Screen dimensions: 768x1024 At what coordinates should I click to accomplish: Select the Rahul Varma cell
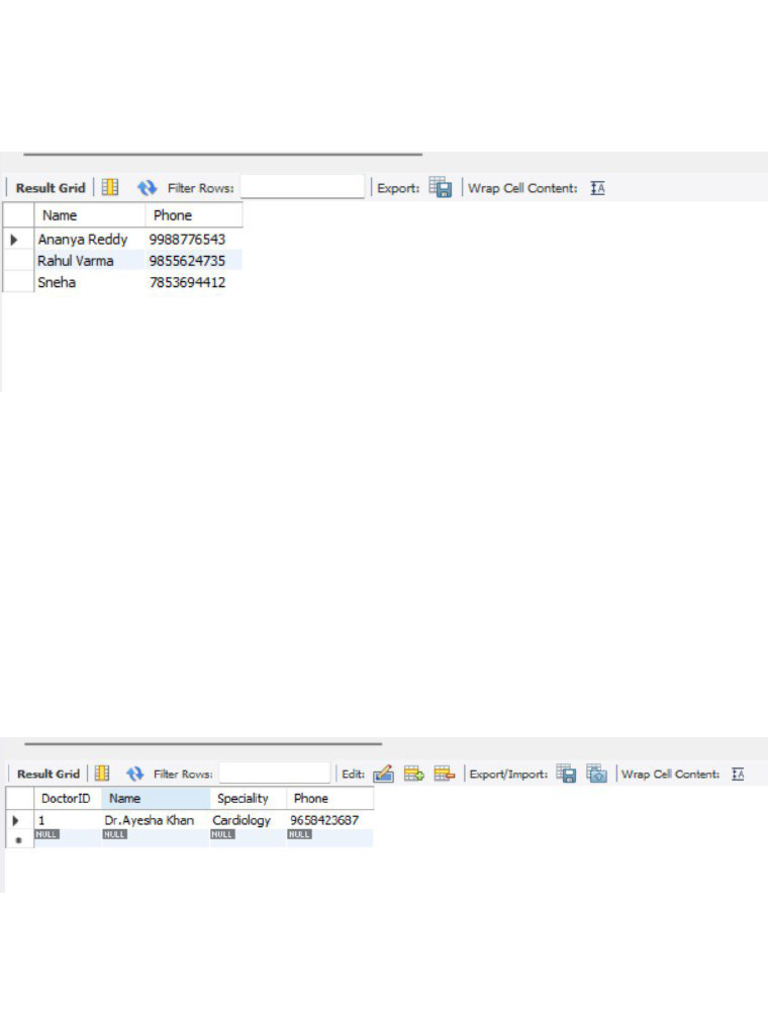[89, 261]
